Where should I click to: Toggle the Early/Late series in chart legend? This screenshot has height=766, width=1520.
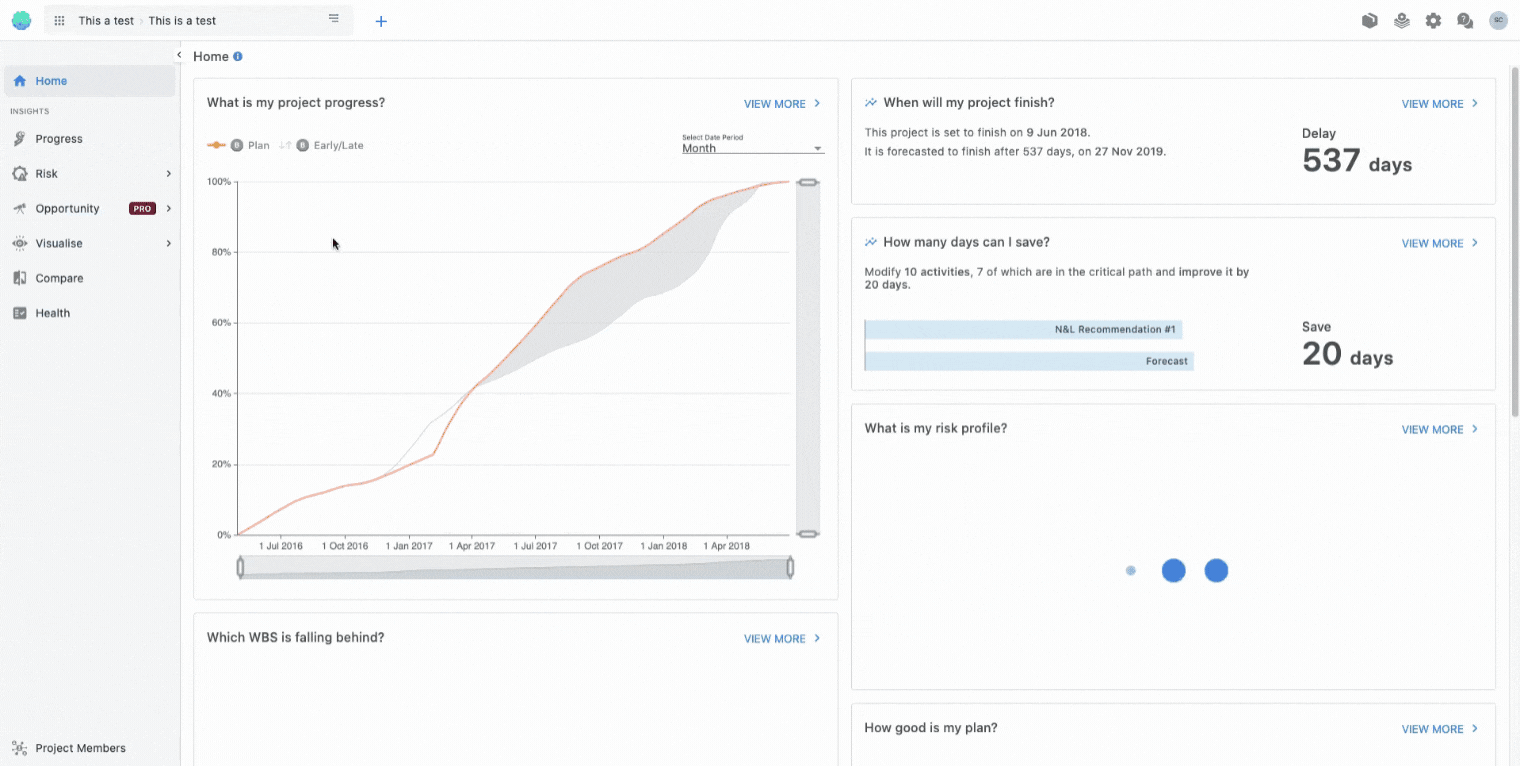[321, 145]
